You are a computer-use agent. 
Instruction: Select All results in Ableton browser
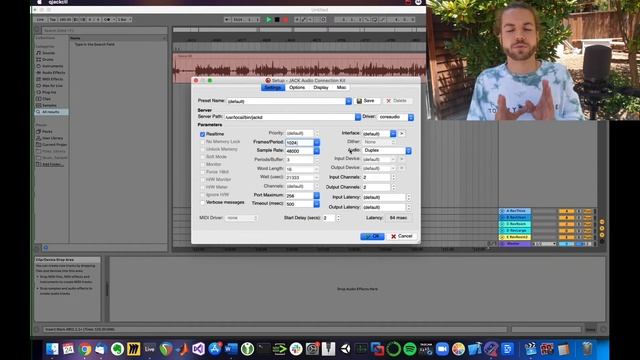pos(51,112)
